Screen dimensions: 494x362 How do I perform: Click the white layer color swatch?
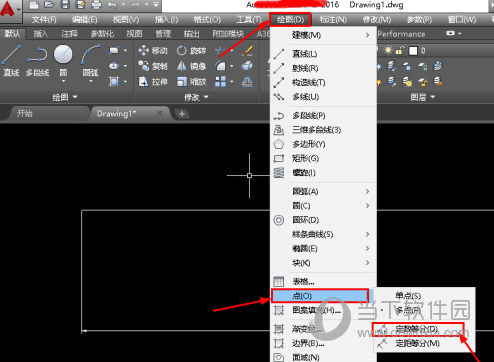[413, 51]
